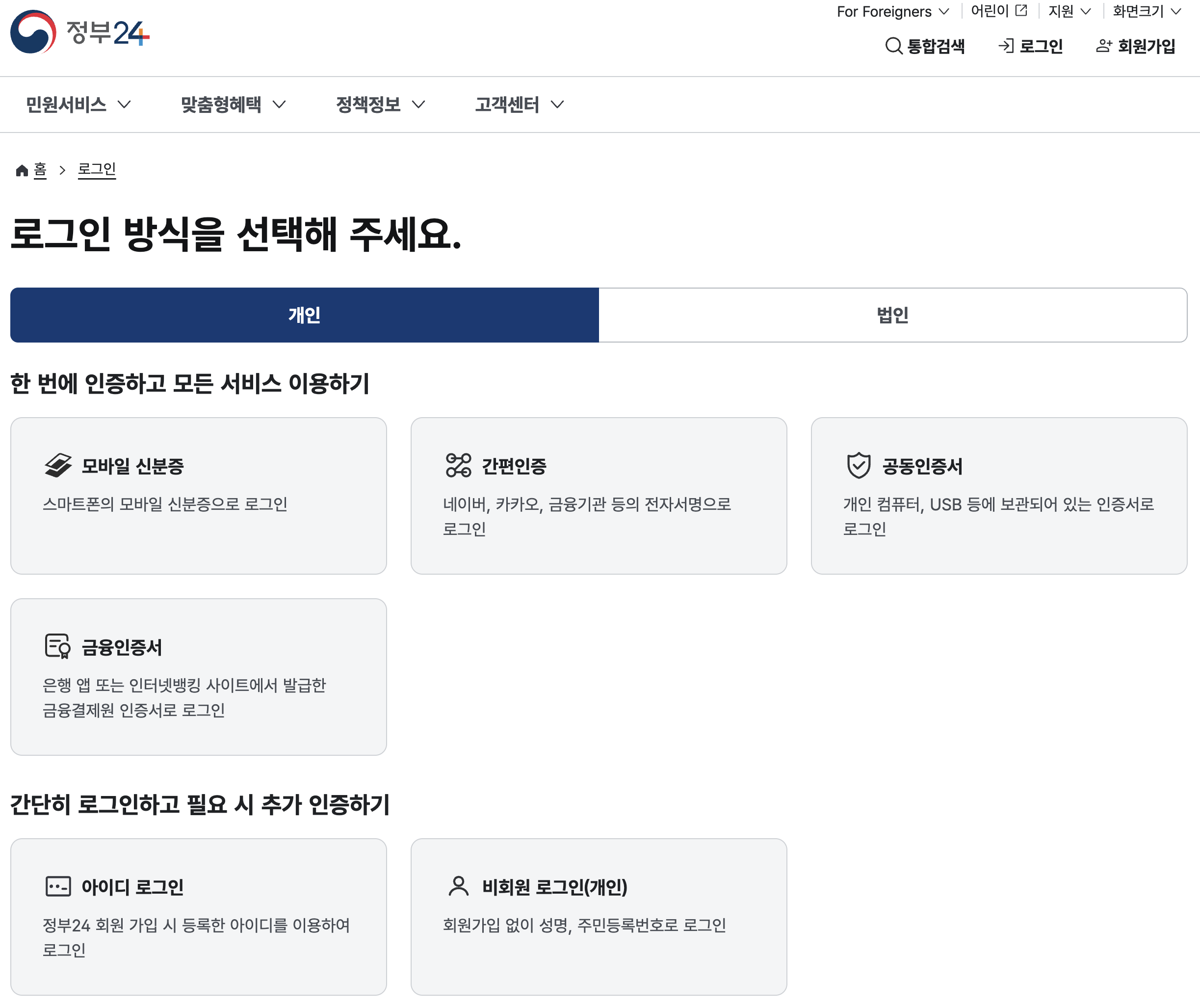Click the 회원가입 link

1135,46
